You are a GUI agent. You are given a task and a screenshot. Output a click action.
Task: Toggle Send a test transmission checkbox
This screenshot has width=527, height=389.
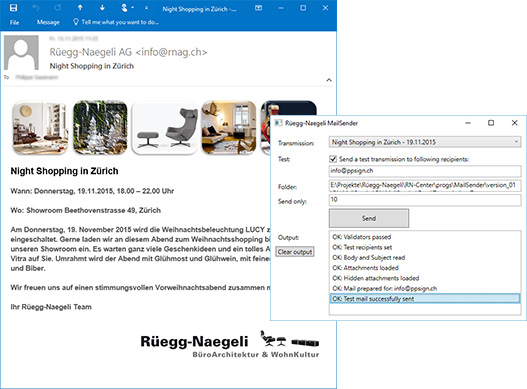333,159
